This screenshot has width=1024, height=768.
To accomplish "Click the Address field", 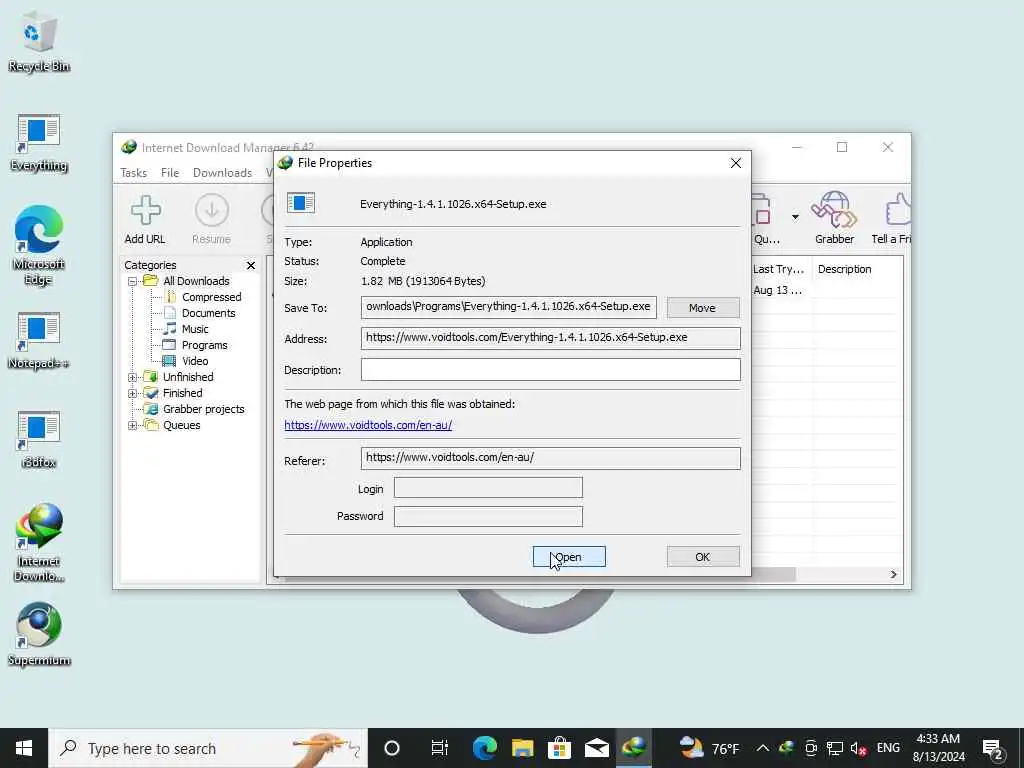I will point(551,338).
